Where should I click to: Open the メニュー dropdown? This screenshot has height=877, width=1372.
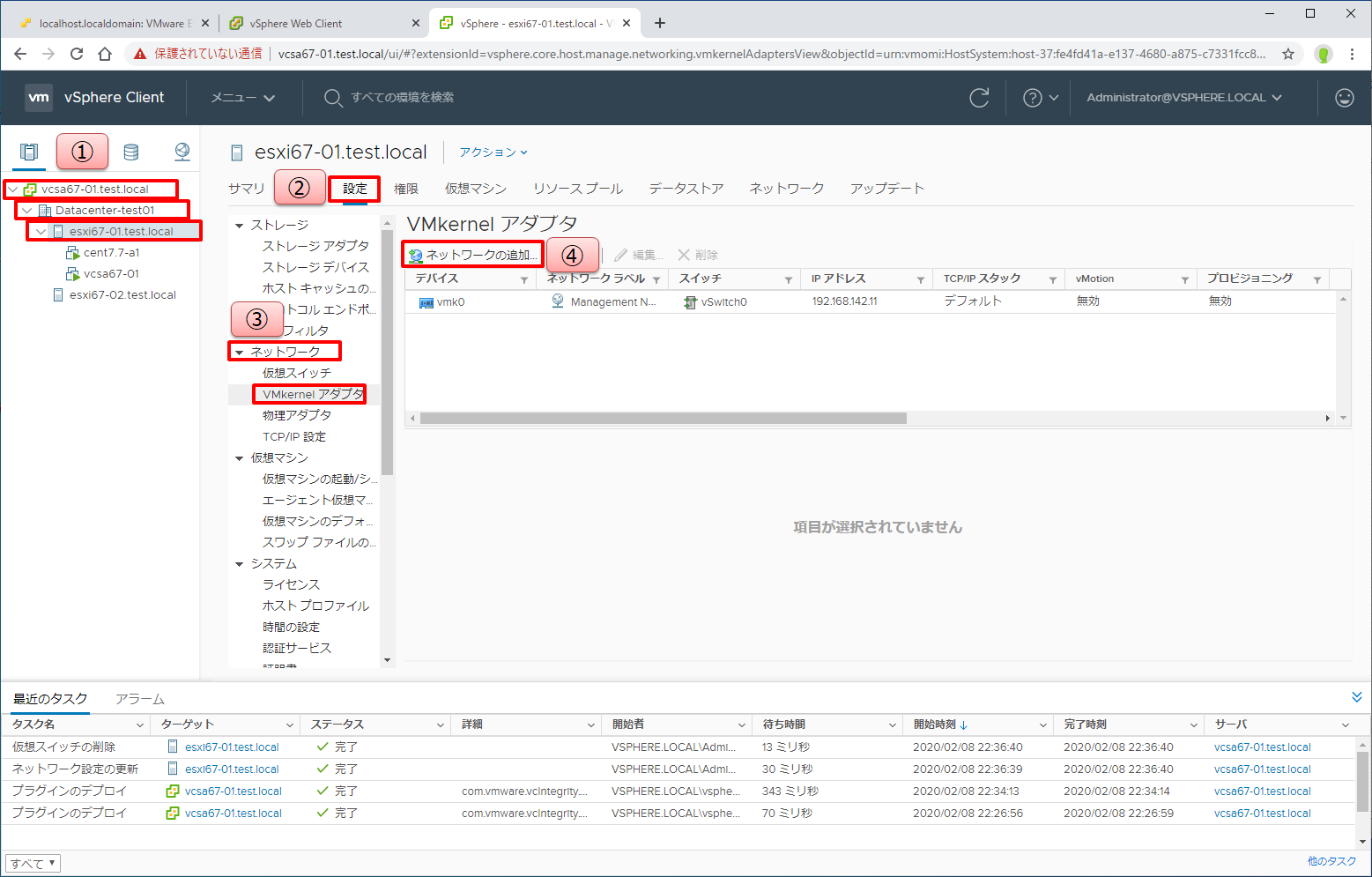click(243, 98)
